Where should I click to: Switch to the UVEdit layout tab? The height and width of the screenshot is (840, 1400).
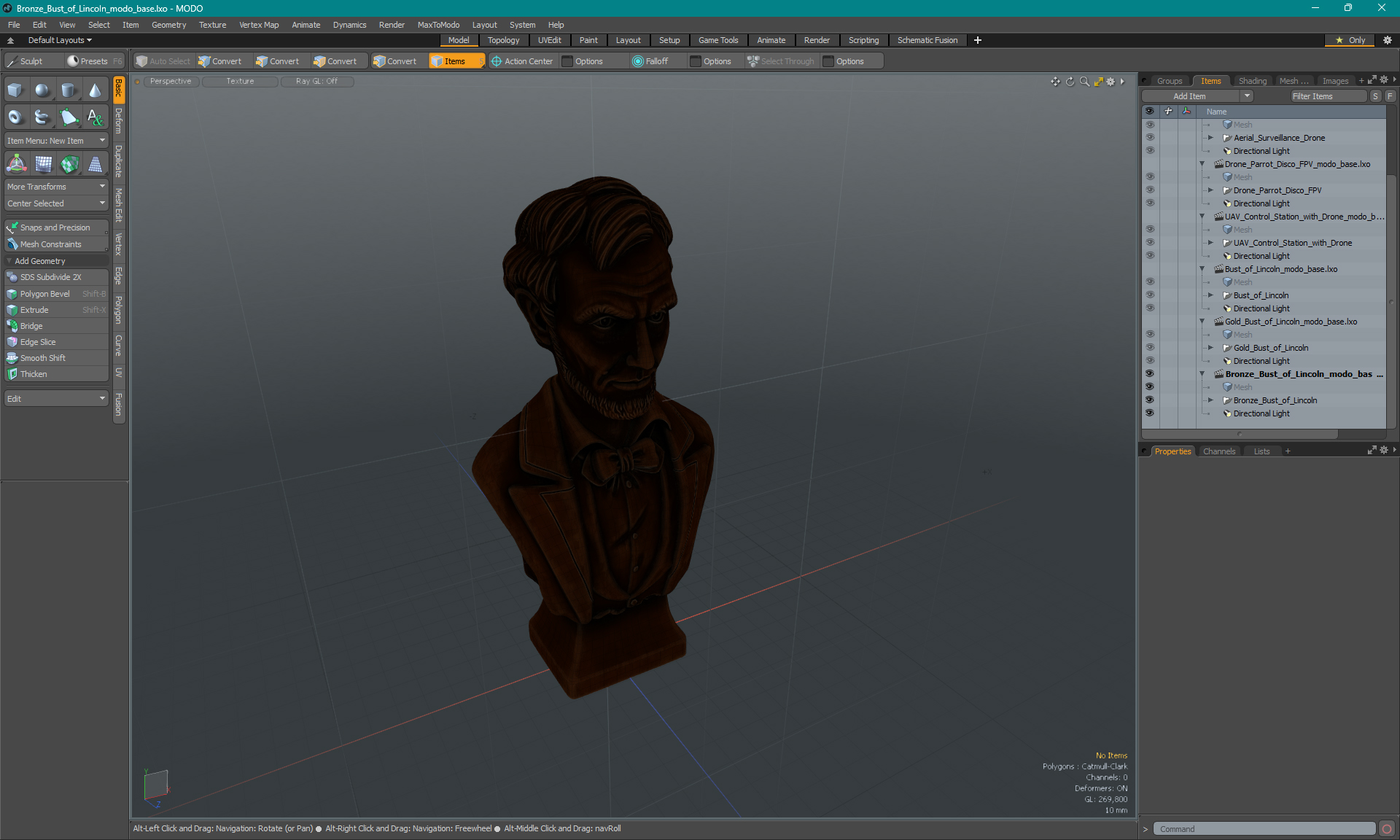pyautogui.click(x=549, y=40)
